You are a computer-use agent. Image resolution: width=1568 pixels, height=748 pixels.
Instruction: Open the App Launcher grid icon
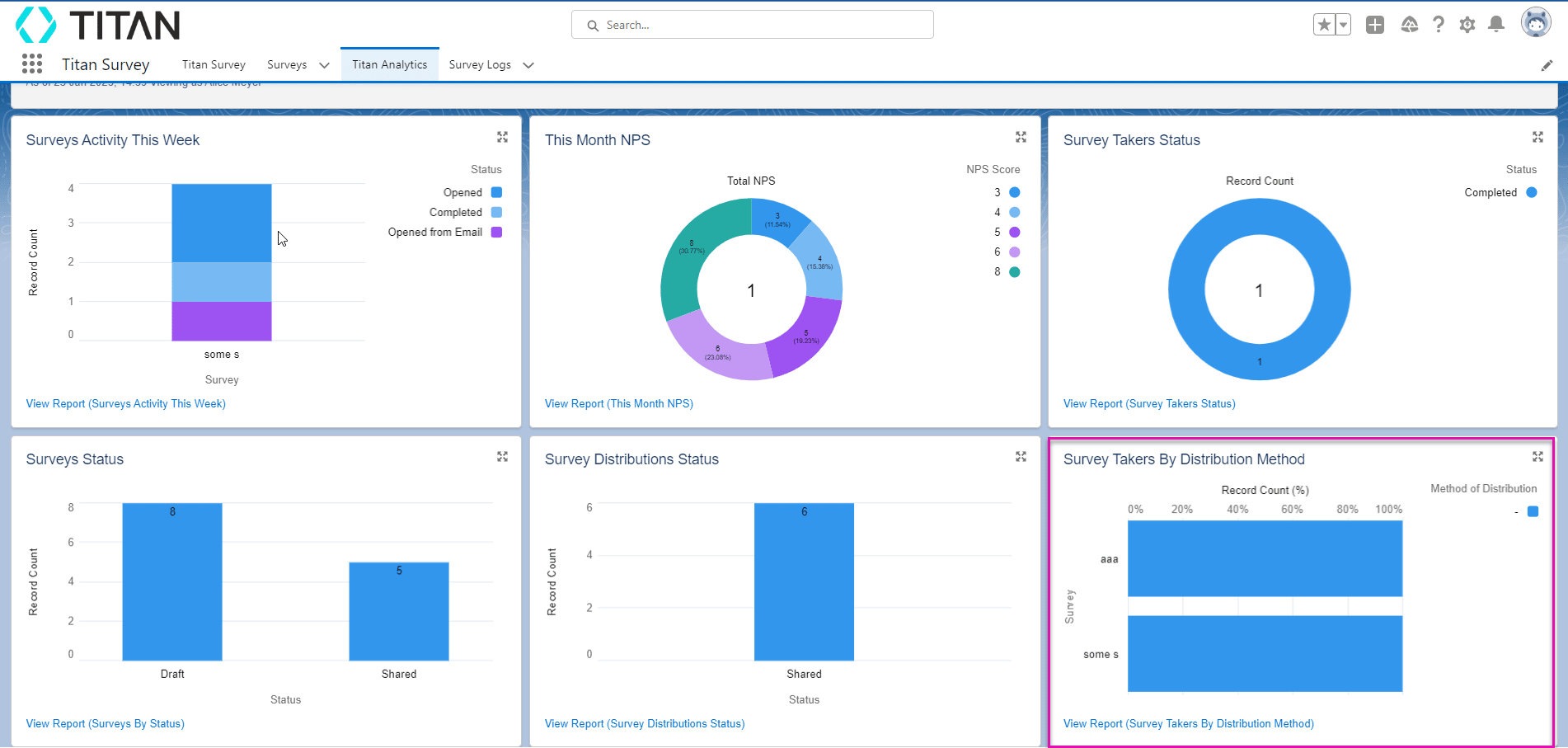pyautogui.click(x=32, y=64)
